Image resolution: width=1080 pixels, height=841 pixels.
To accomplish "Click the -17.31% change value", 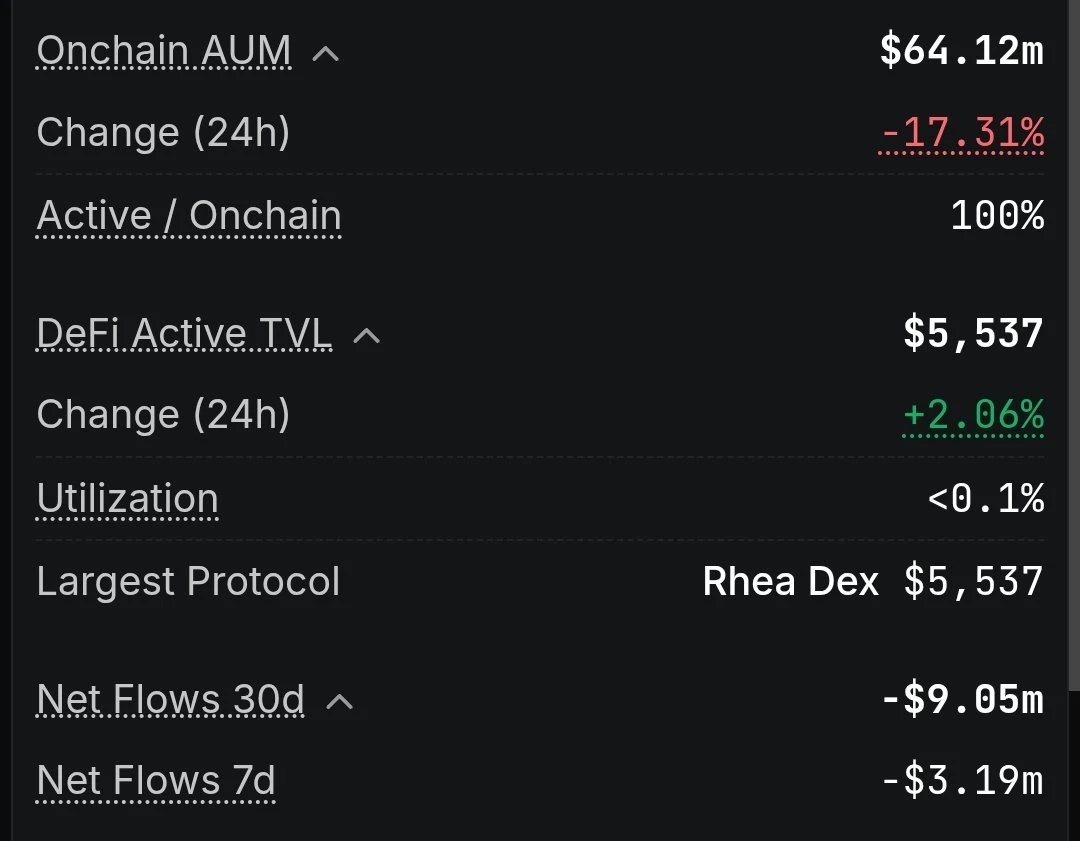I will [x=962, y=132].
